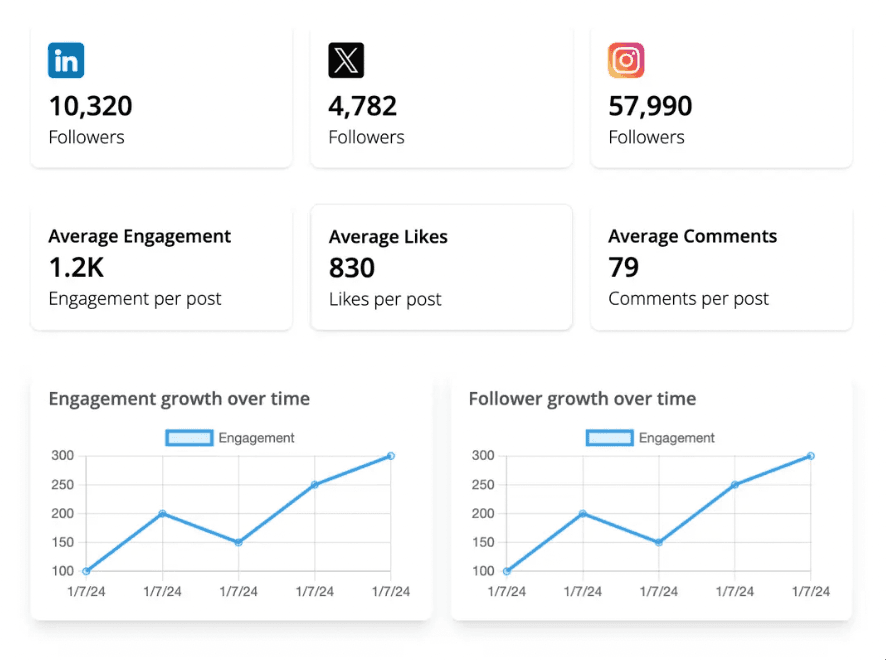This screenshot has width=886, height=660.
Task: Click the 150 dip point on engagement growth line
Action: pos(238,543)
